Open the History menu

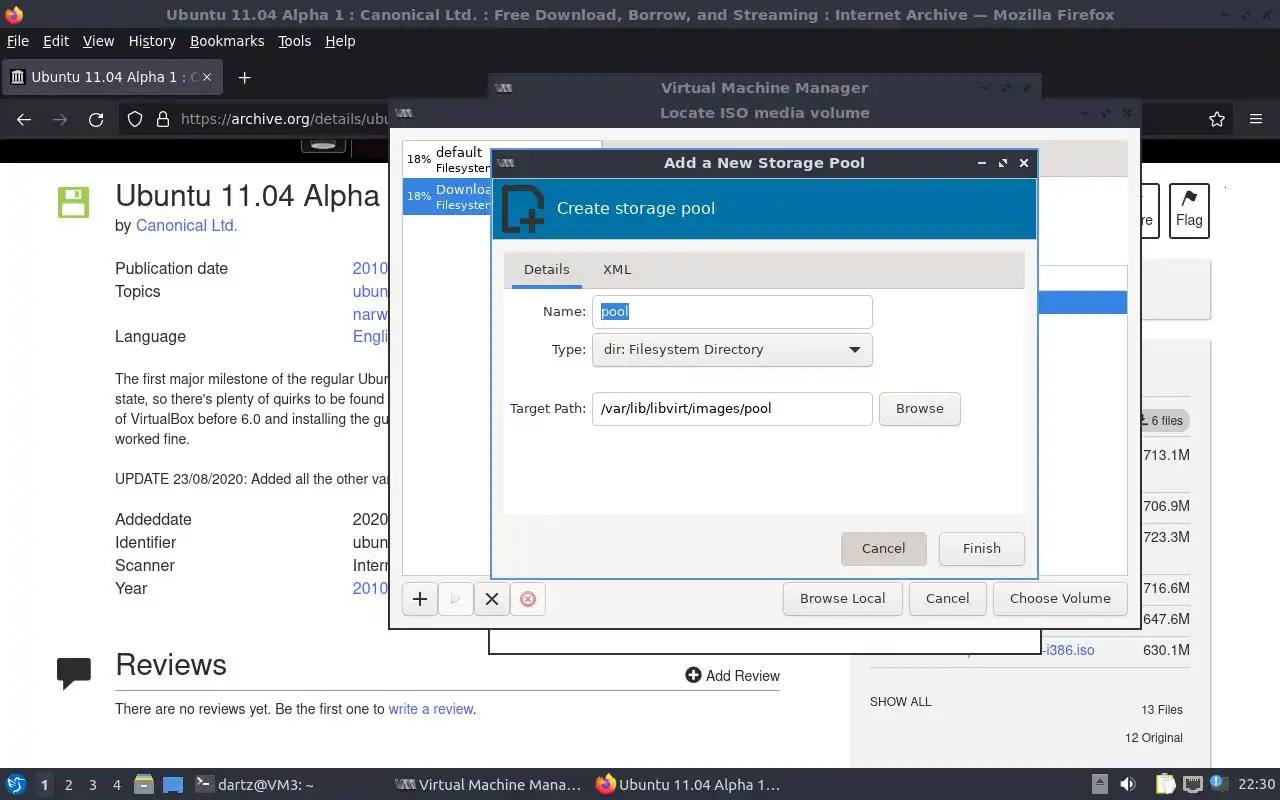coord(152,41)
